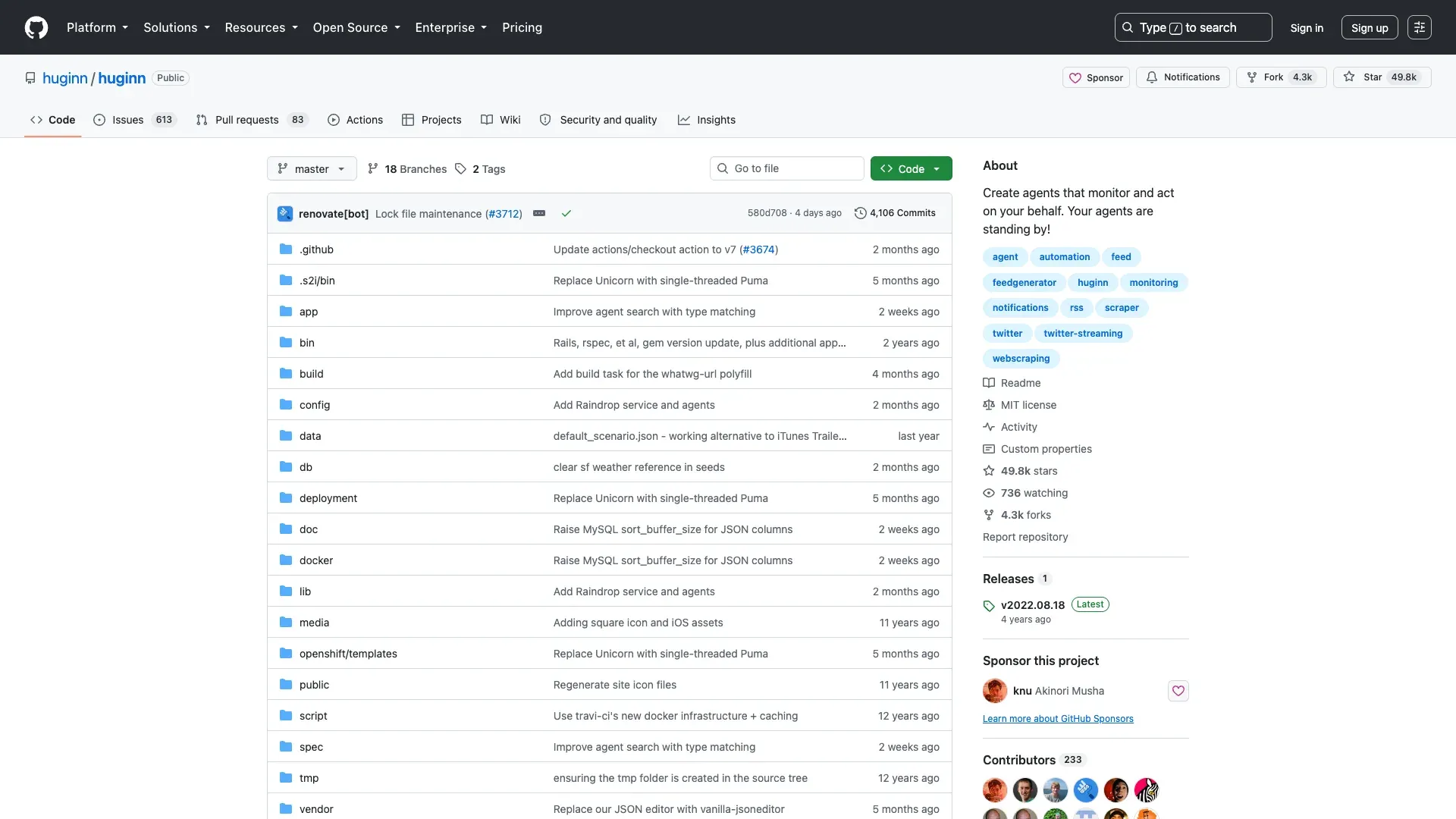Switch to the Actions tab
1456x819 pixels.
[x=355, y=120]
